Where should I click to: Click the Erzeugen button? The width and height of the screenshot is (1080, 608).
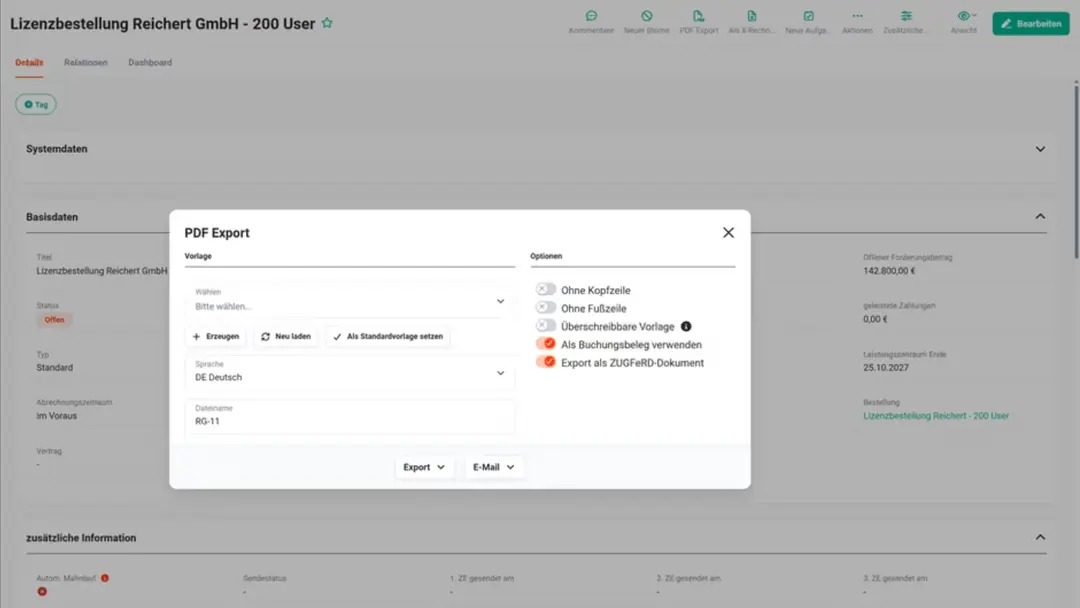[x=216, y=337]
